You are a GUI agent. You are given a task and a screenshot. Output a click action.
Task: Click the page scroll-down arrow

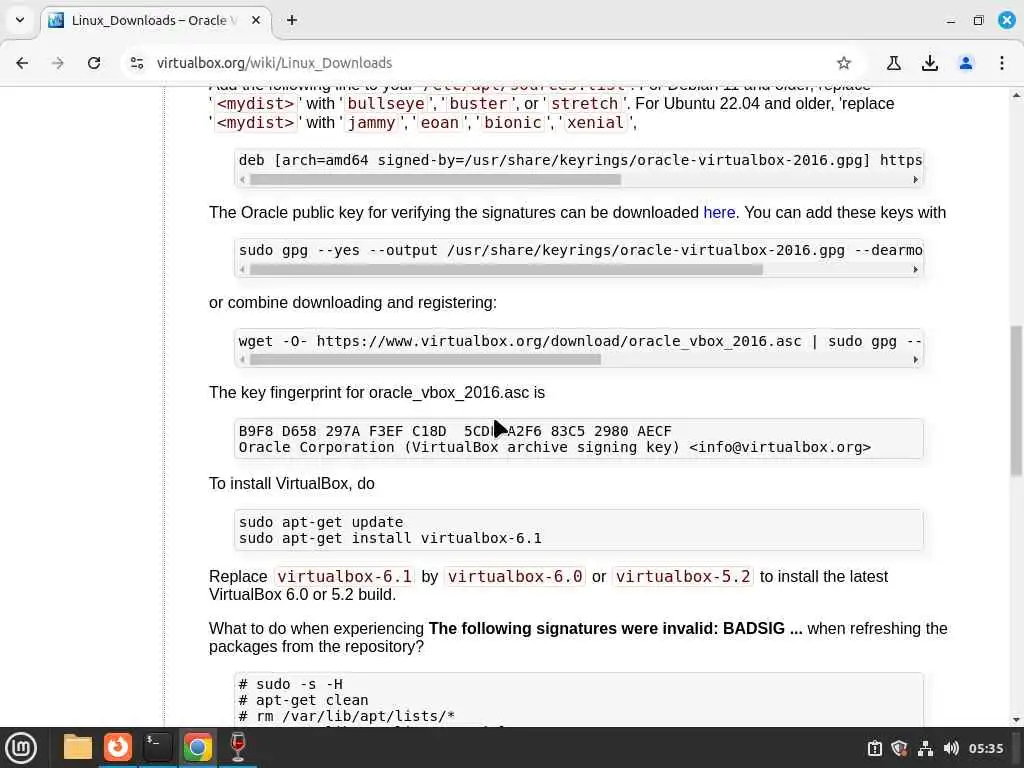(1016, 720)
